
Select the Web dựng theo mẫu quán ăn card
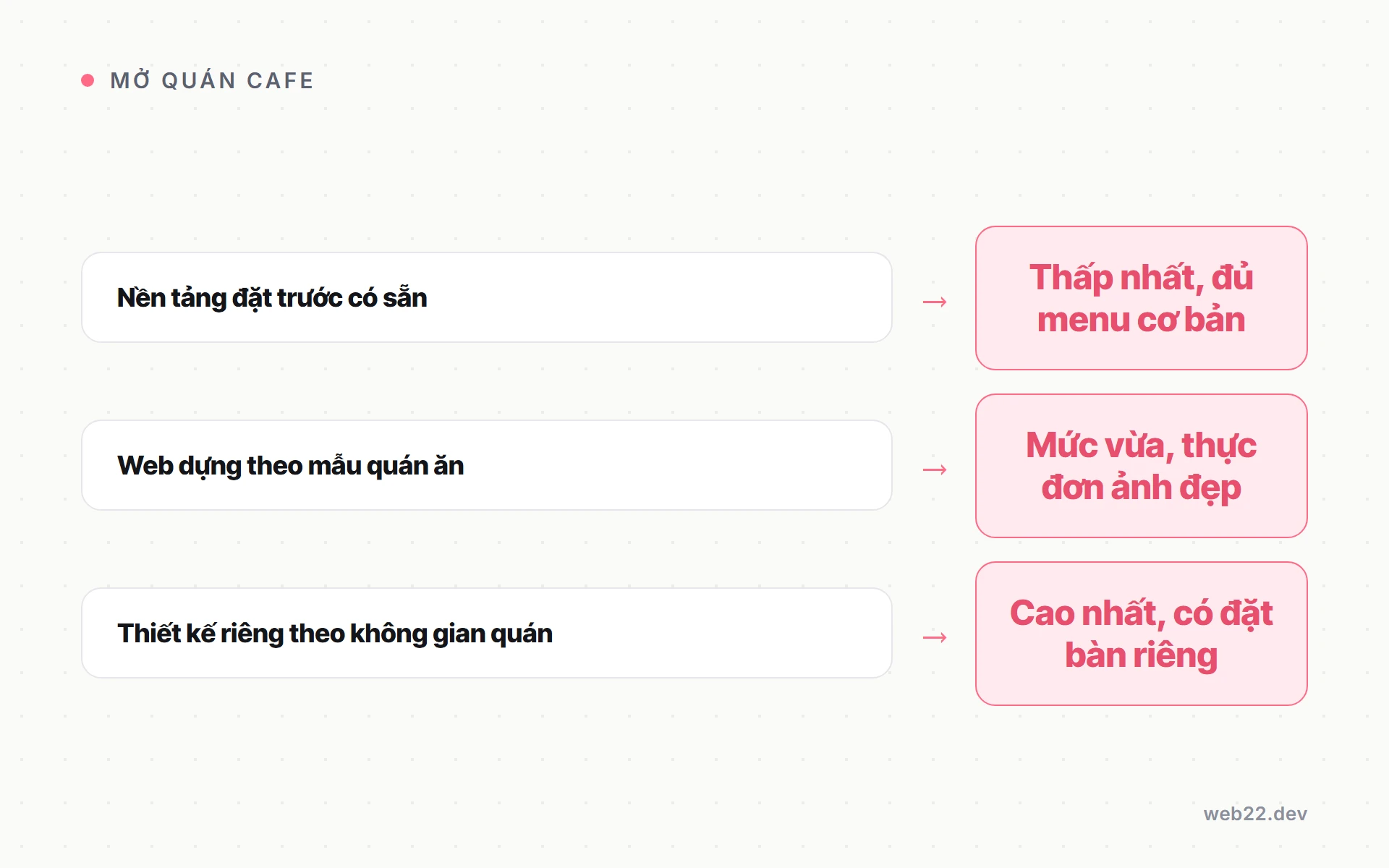[x=487, y=465]
